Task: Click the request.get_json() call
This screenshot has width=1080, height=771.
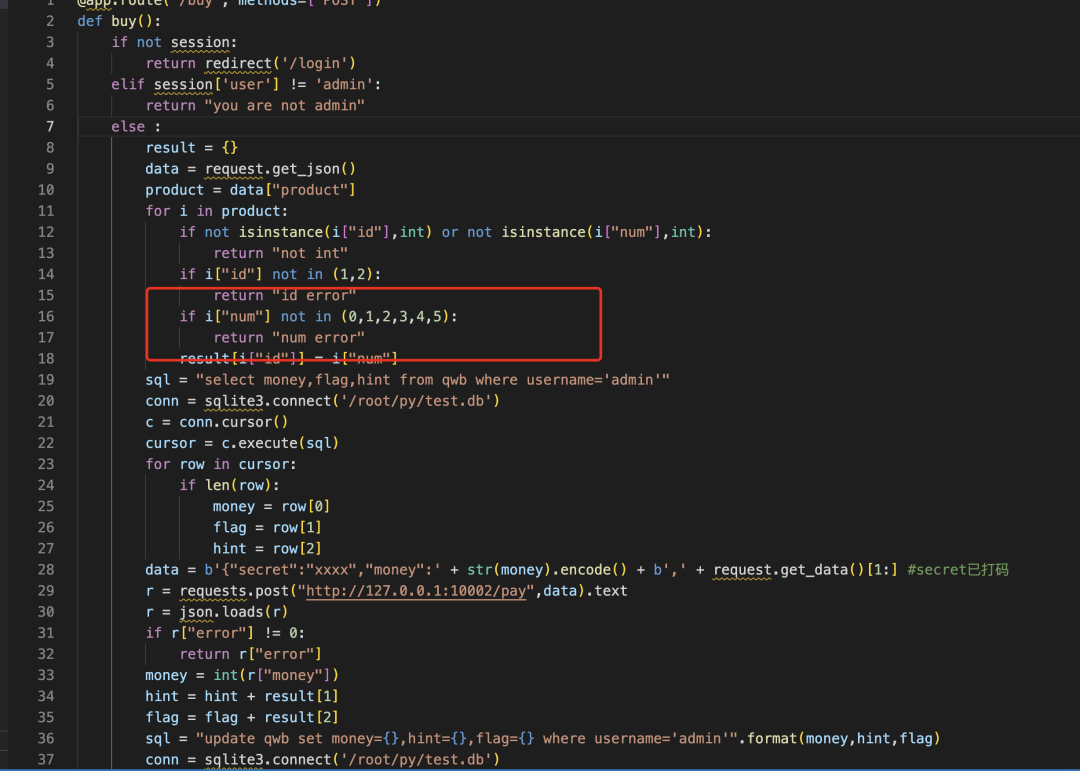Action: [x=280, y=169]
